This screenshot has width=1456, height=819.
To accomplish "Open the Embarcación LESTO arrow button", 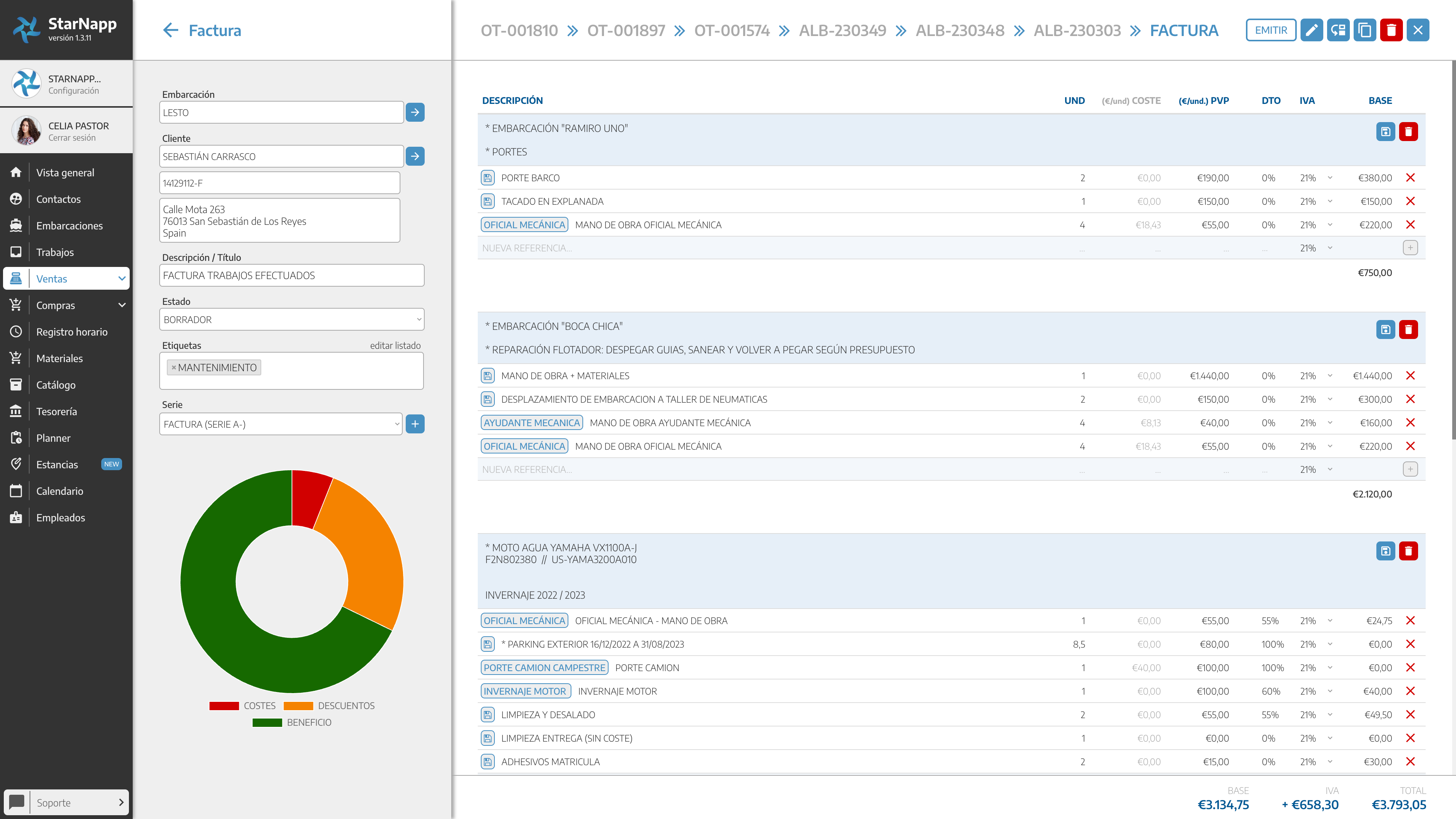I will 415,113.
